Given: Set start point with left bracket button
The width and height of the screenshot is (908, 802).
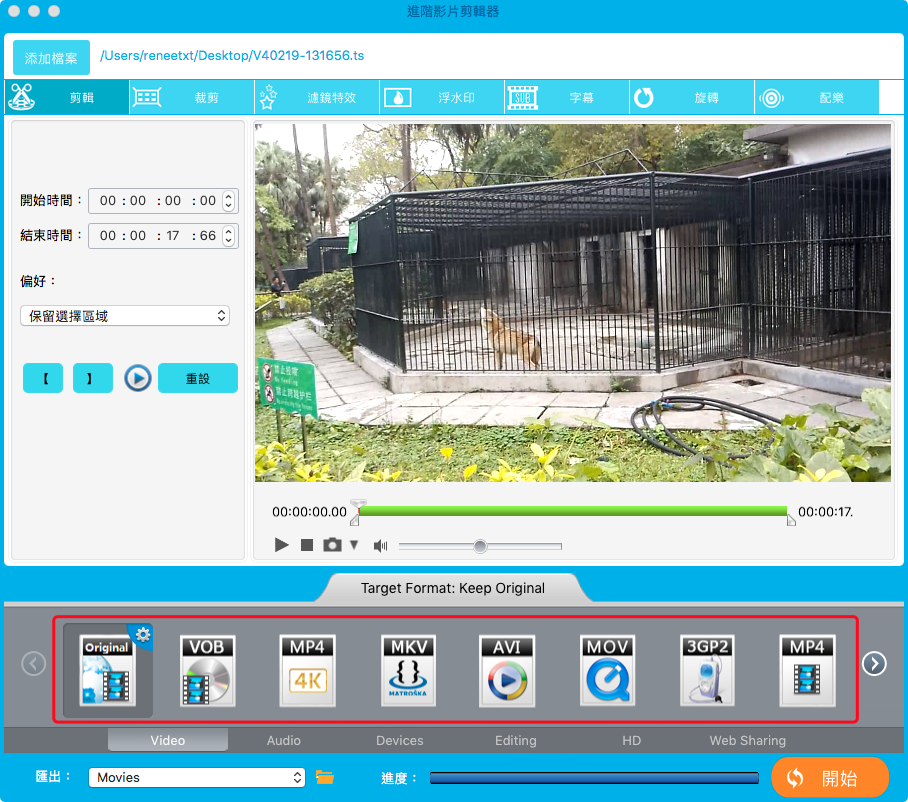Looking at the screenshot, I should (x=43, y=378).
